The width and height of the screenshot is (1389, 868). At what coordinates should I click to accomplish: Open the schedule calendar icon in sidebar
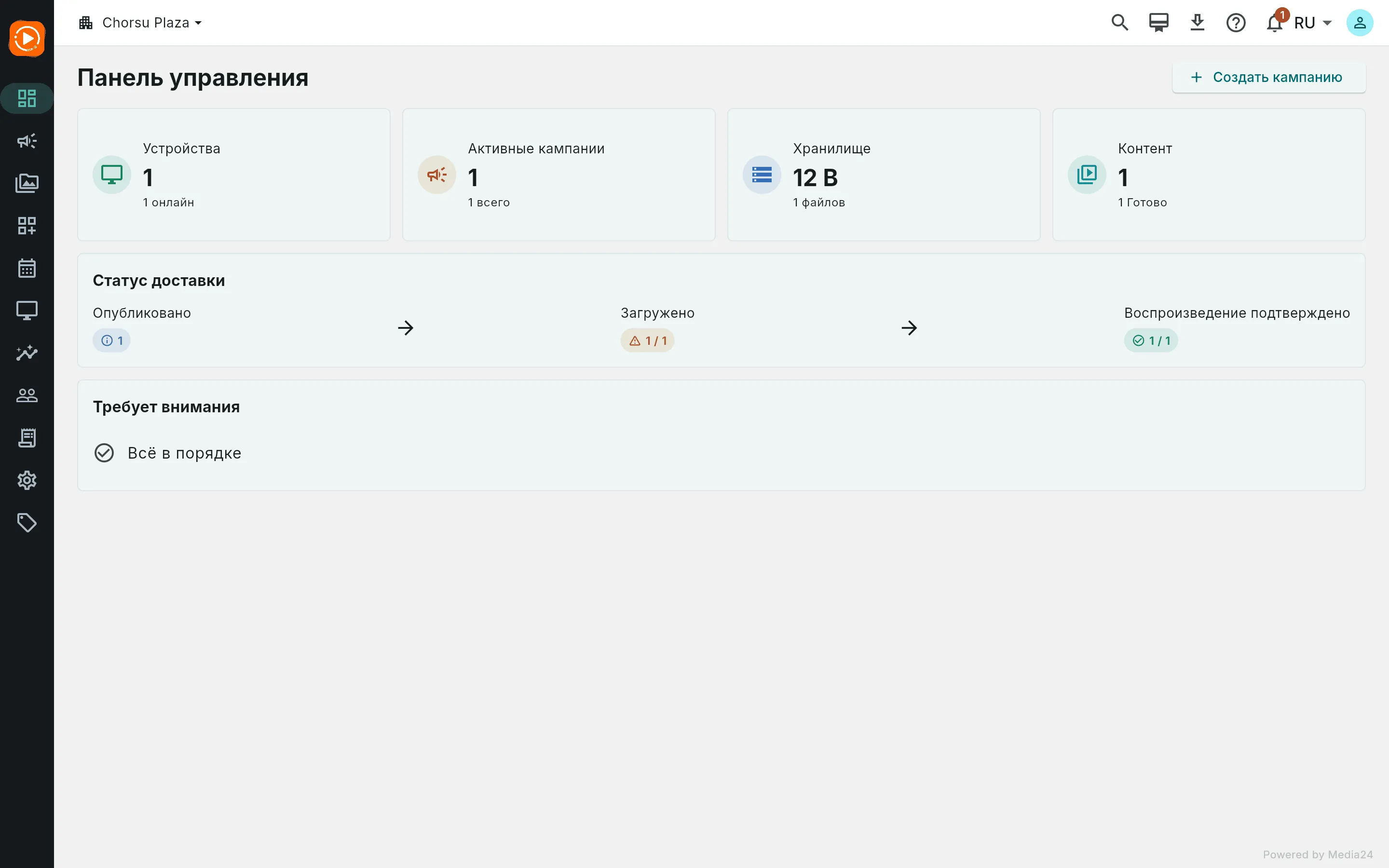27,268
